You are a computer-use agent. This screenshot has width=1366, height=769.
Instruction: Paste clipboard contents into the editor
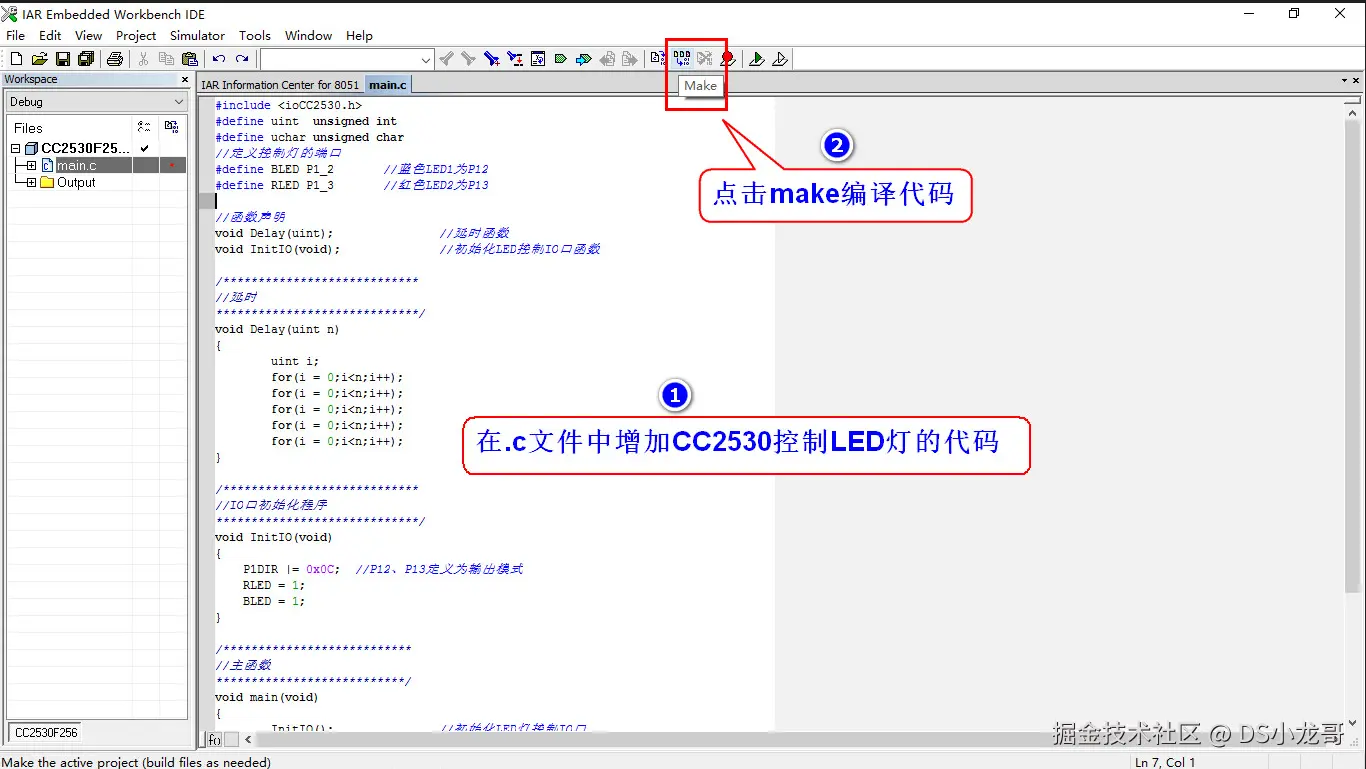(x=190, y=58)
